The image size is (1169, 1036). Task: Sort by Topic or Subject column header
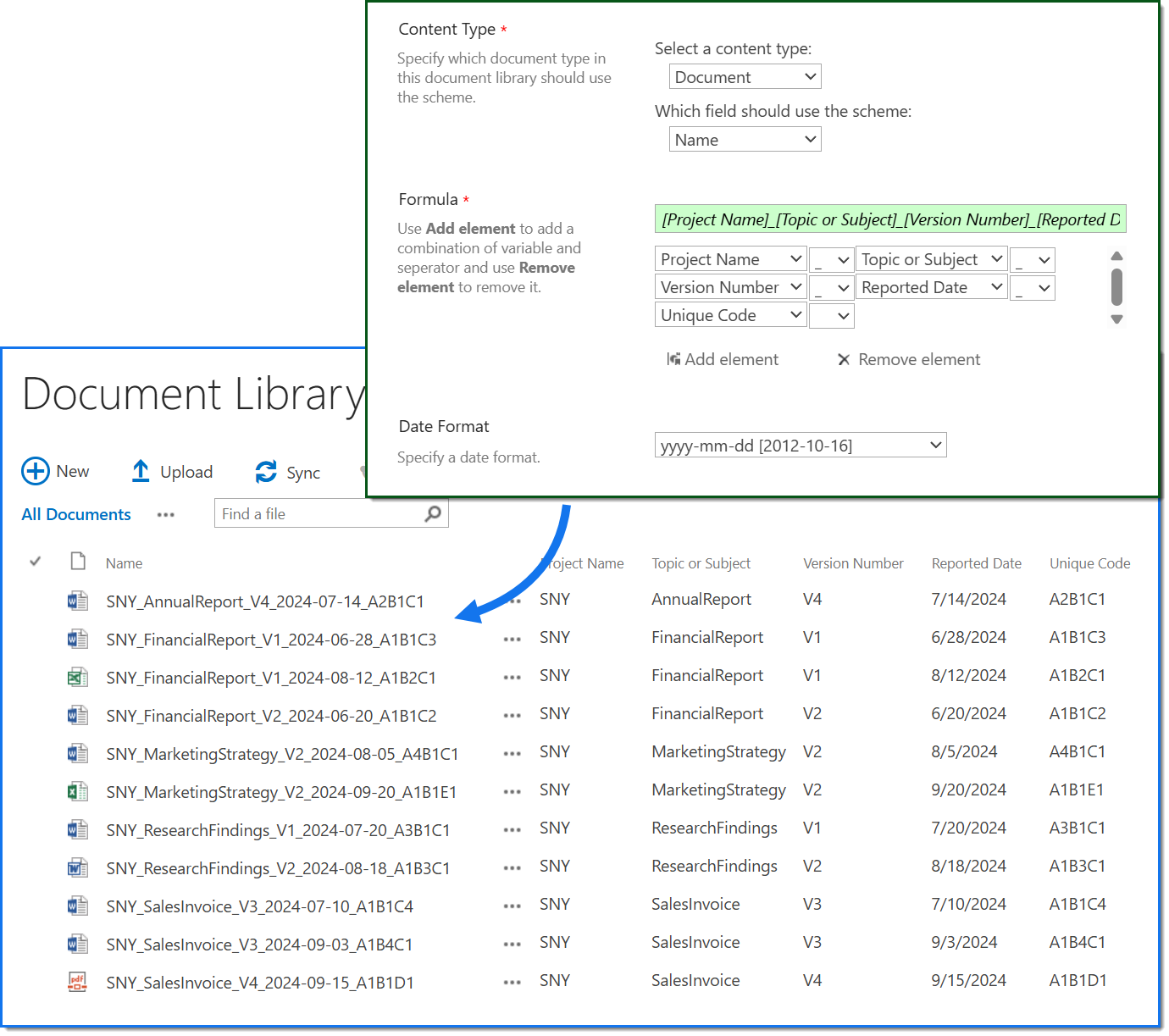pos(701,563)
